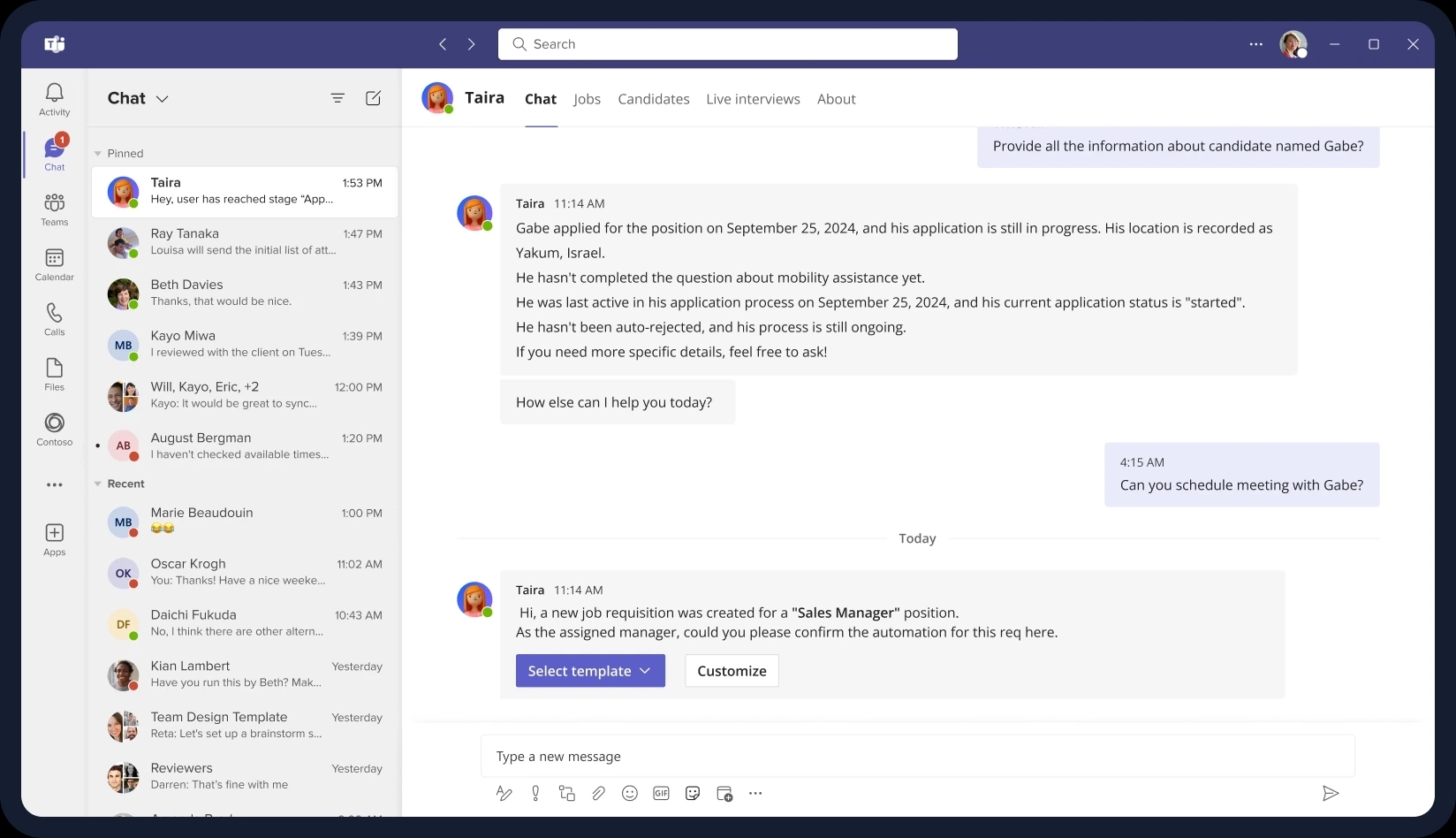Switch to the Candidates tab
The image size is (1456, 838).
[653, 99]
